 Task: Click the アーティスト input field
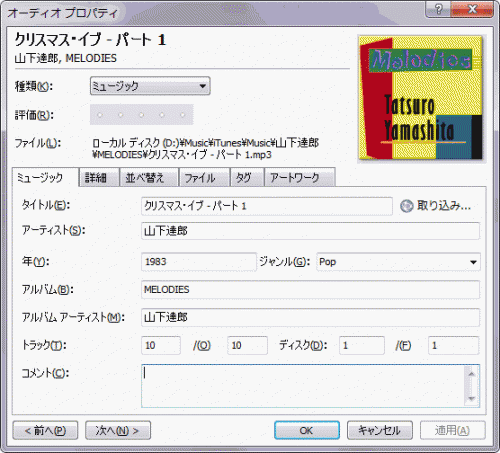pos(310,231)
